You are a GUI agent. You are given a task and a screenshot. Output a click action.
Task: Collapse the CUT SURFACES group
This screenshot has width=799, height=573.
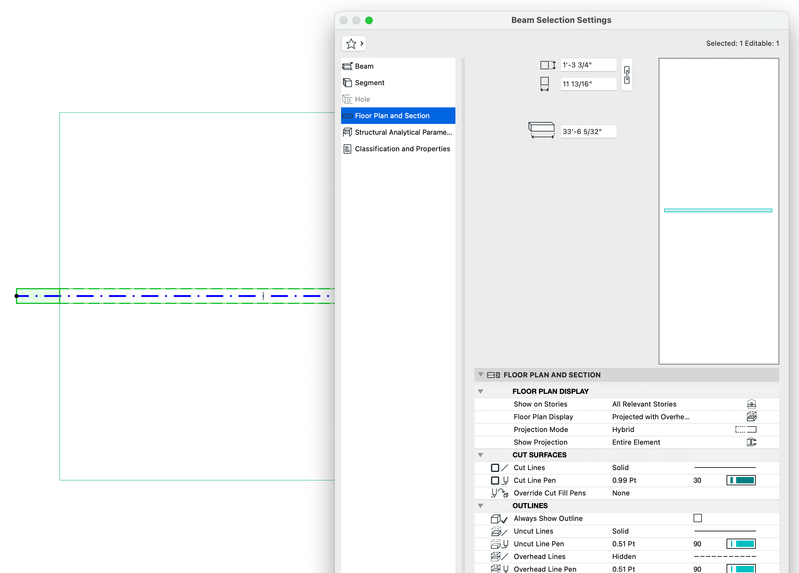480,455
